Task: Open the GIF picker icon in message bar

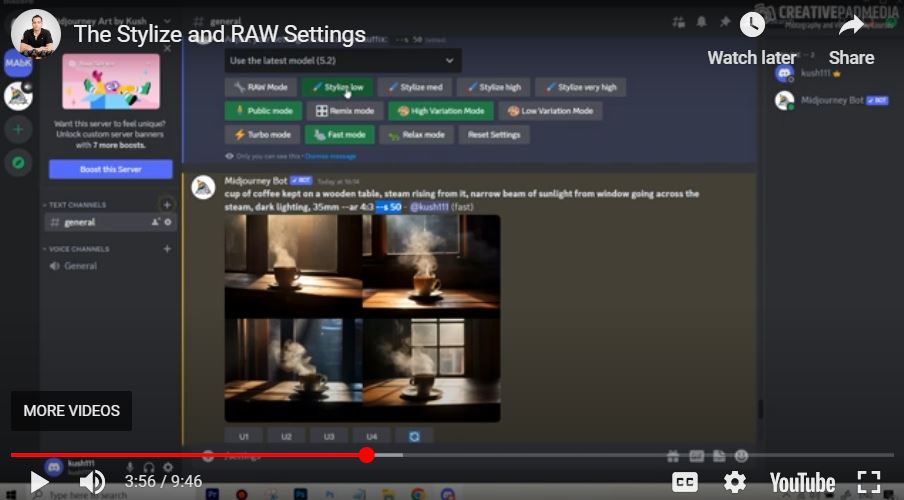Action: [x=696, y=456]
